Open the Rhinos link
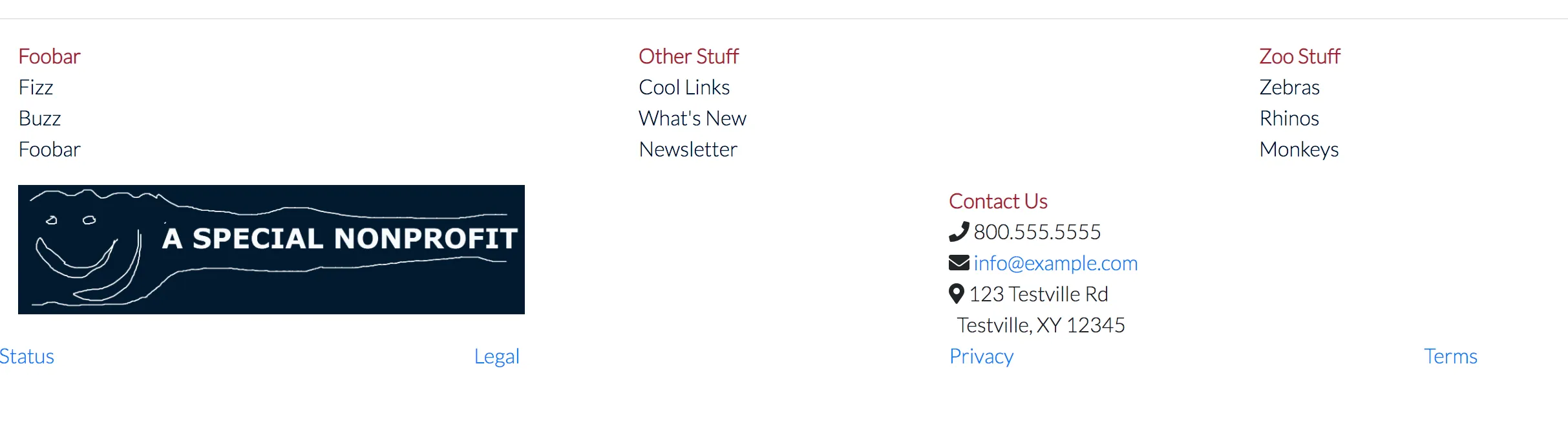Image resolution: width=1568 pixels, height=432 pixels. 1289,118
